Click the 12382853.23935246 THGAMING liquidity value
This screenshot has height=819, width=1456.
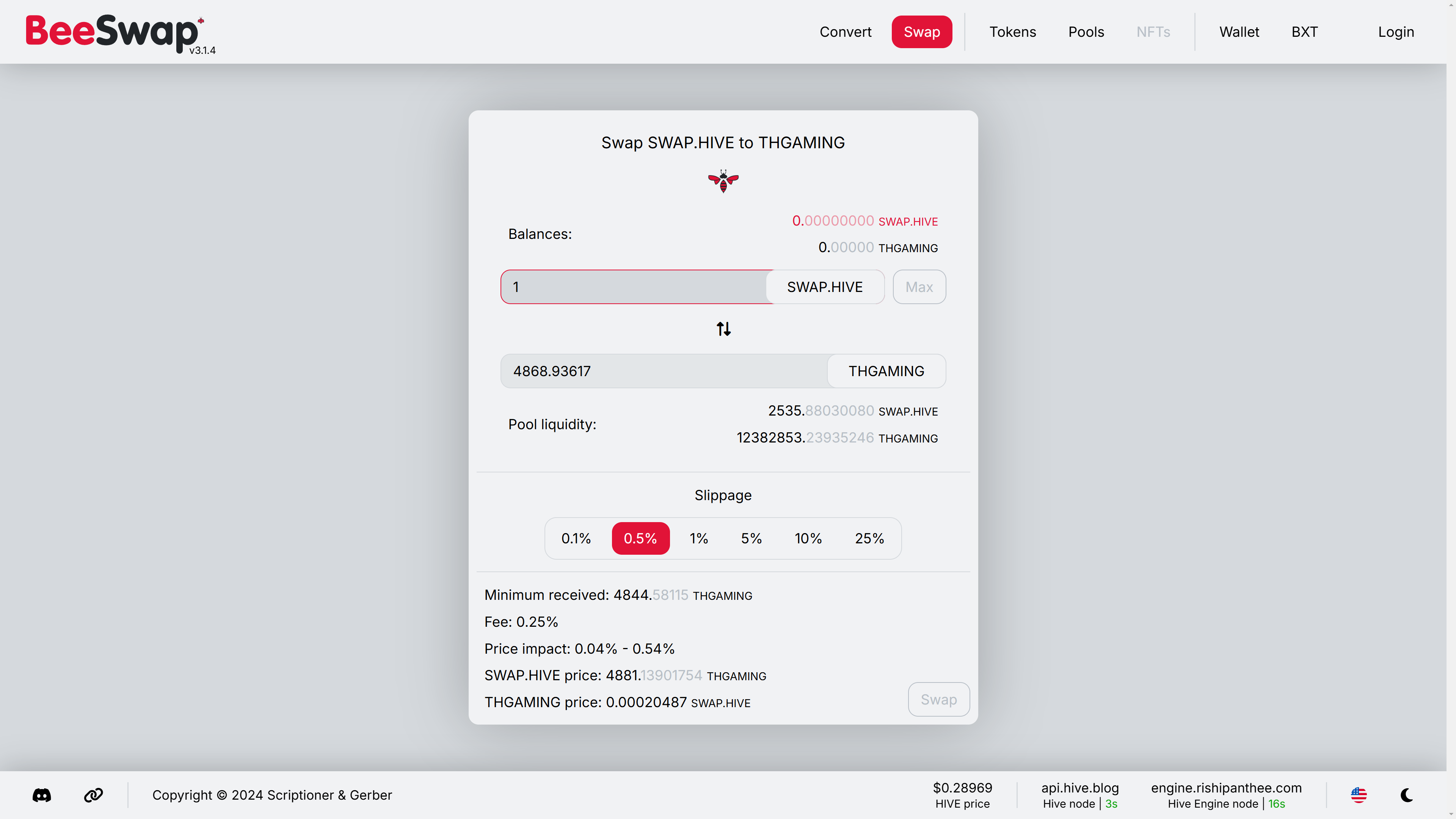(837, 438)
